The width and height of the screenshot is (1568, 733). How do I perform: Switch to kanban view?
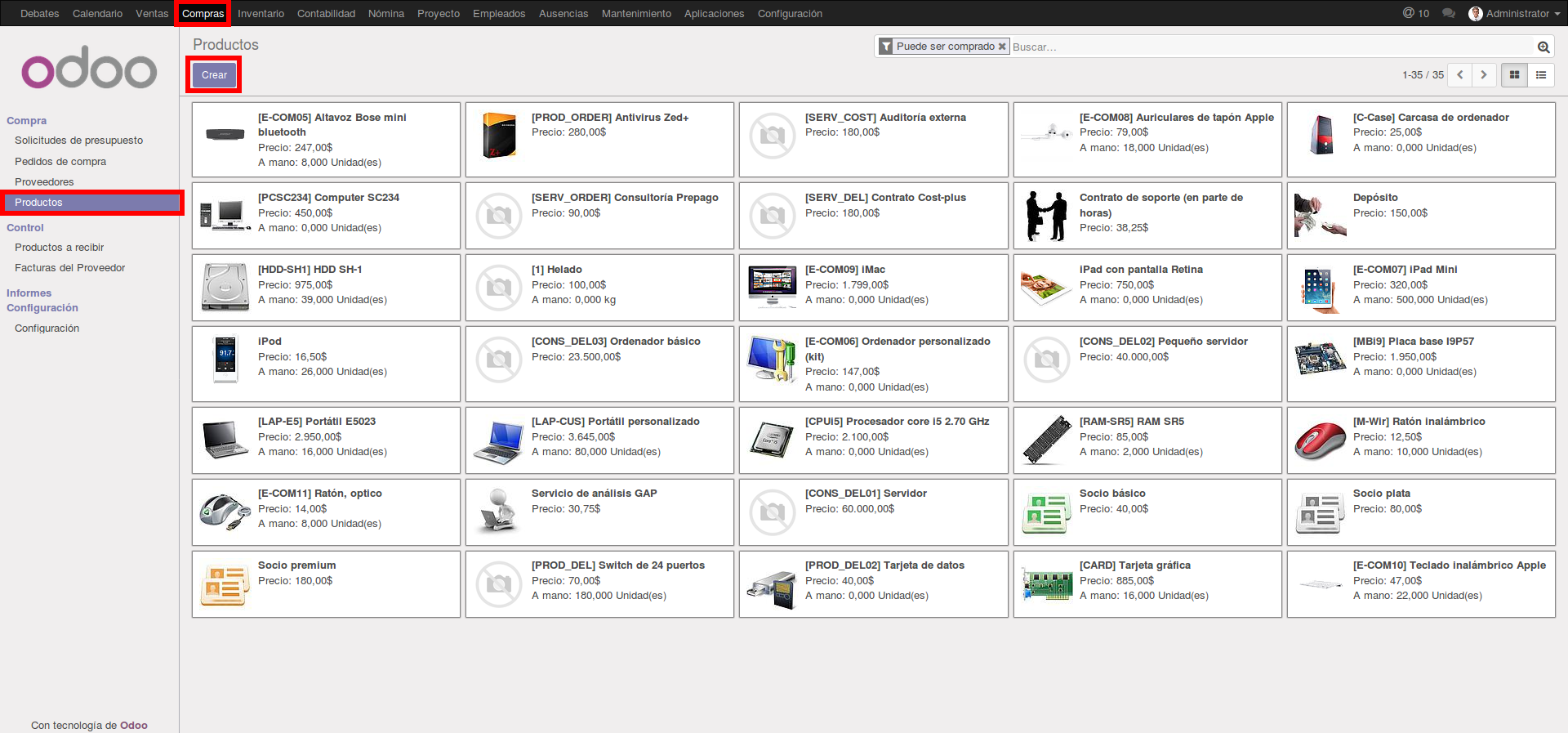click(1514, 75)
